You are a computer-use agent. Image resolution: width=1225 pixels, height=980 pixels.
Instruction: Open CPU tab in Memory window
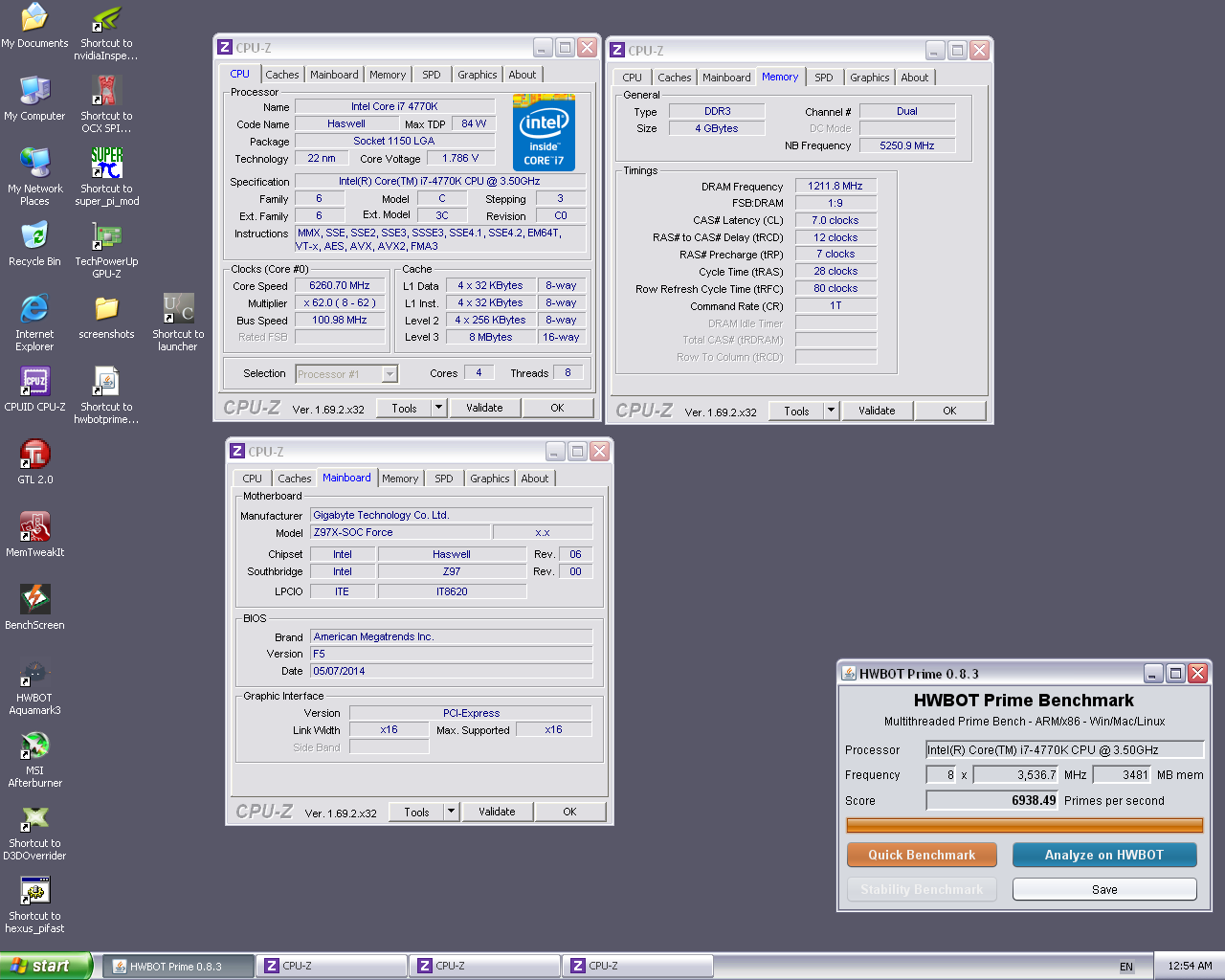(x=633, y=78)
